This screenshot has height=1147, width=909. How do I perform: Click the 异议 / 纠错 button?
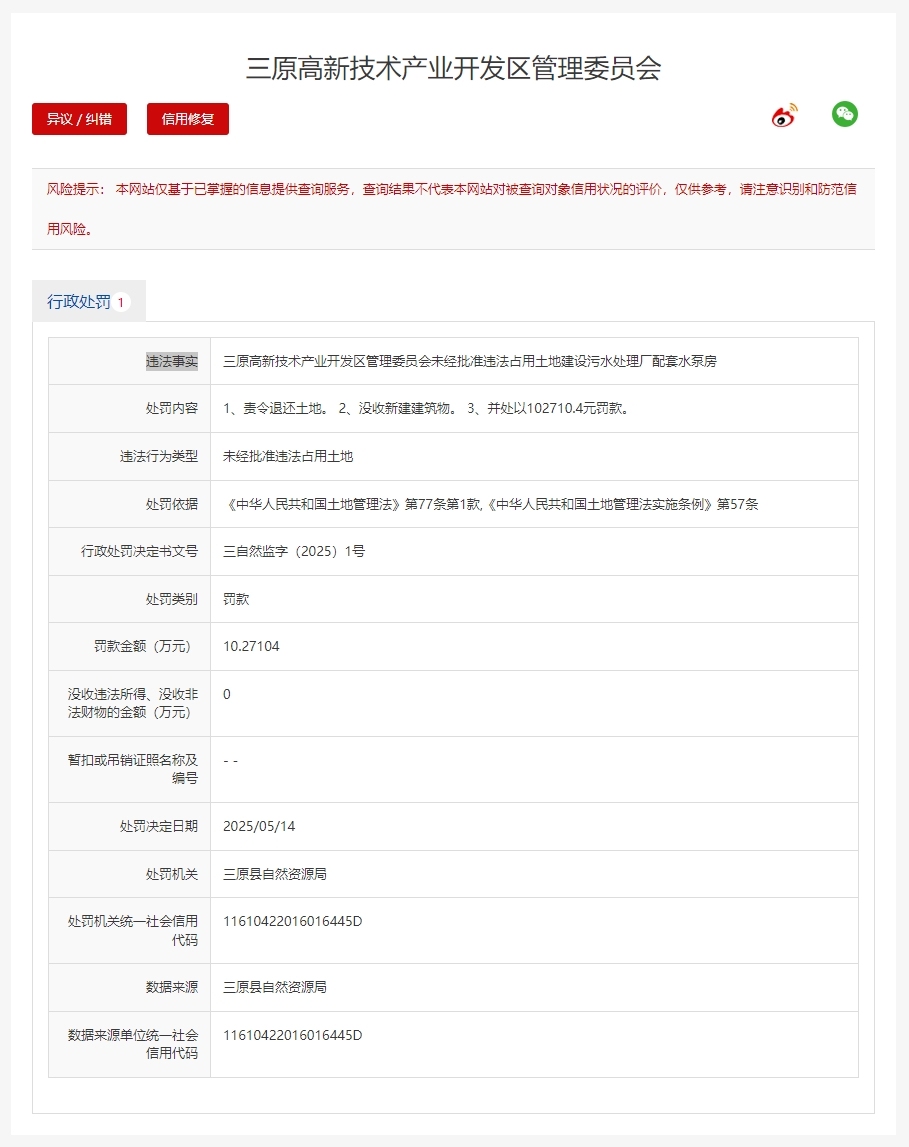point(79,119)
